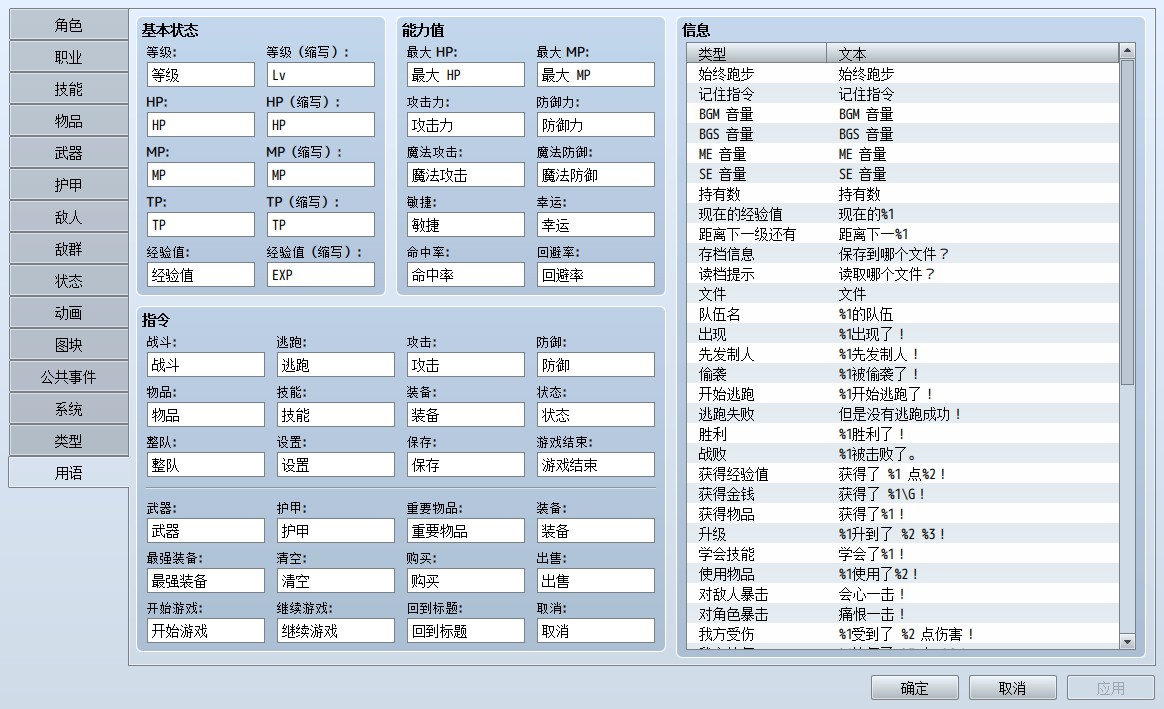Switch to the 职业 tab
The height and width of the screenshot is (709, 1164).
tap(68, 57)
